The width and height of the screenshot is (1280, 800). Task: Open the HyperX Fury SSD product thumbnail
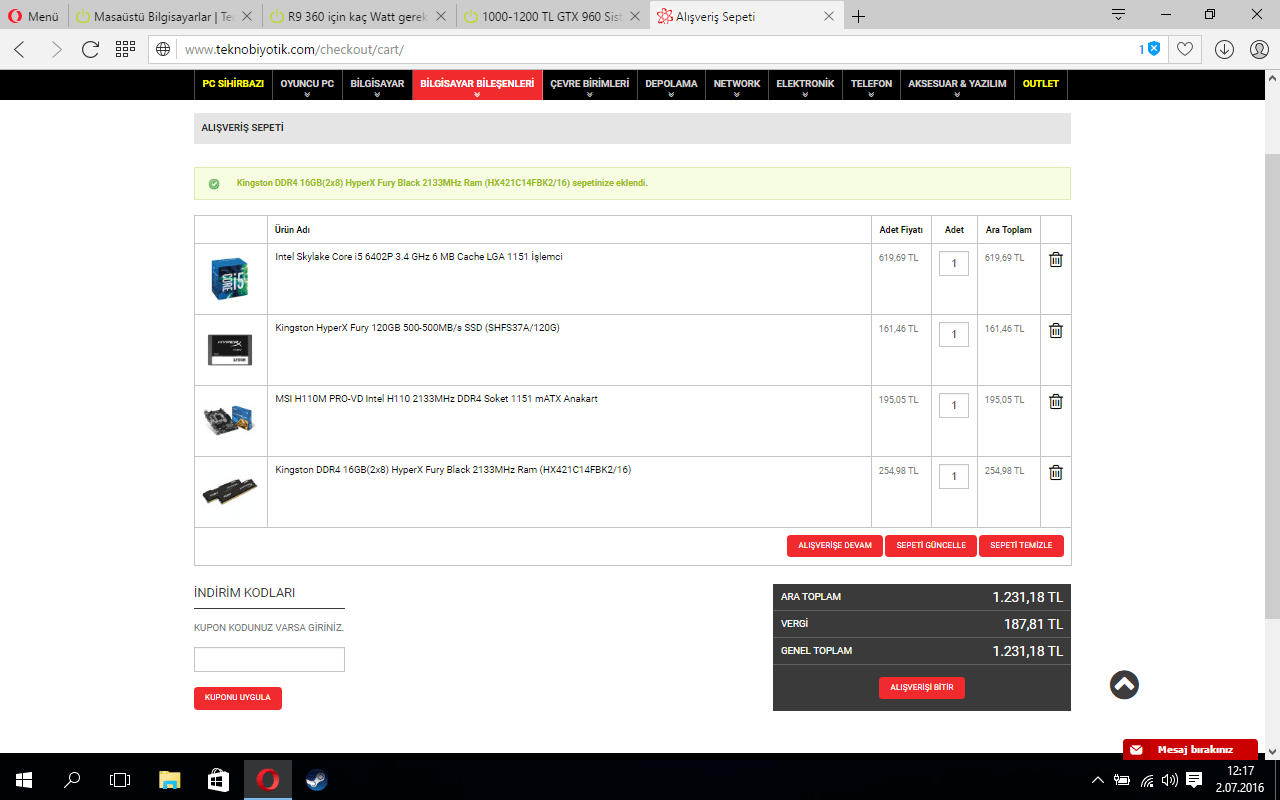click(x=230, y=348)
